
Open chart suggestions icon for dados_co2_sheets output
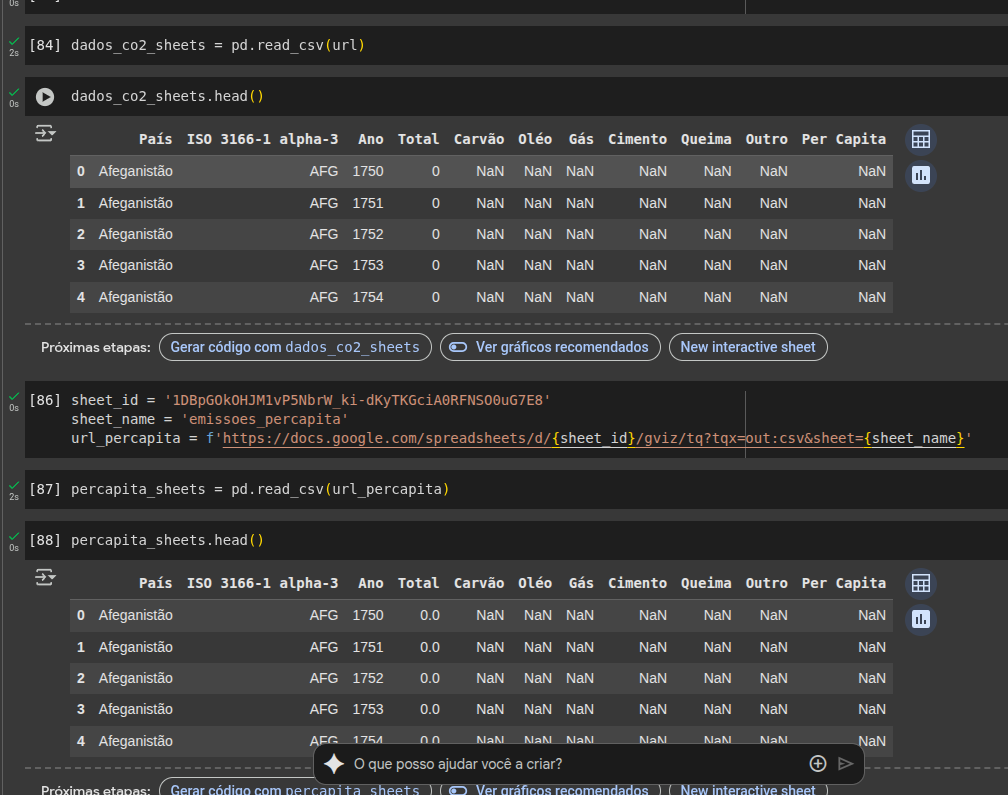(x=921, y=175)
